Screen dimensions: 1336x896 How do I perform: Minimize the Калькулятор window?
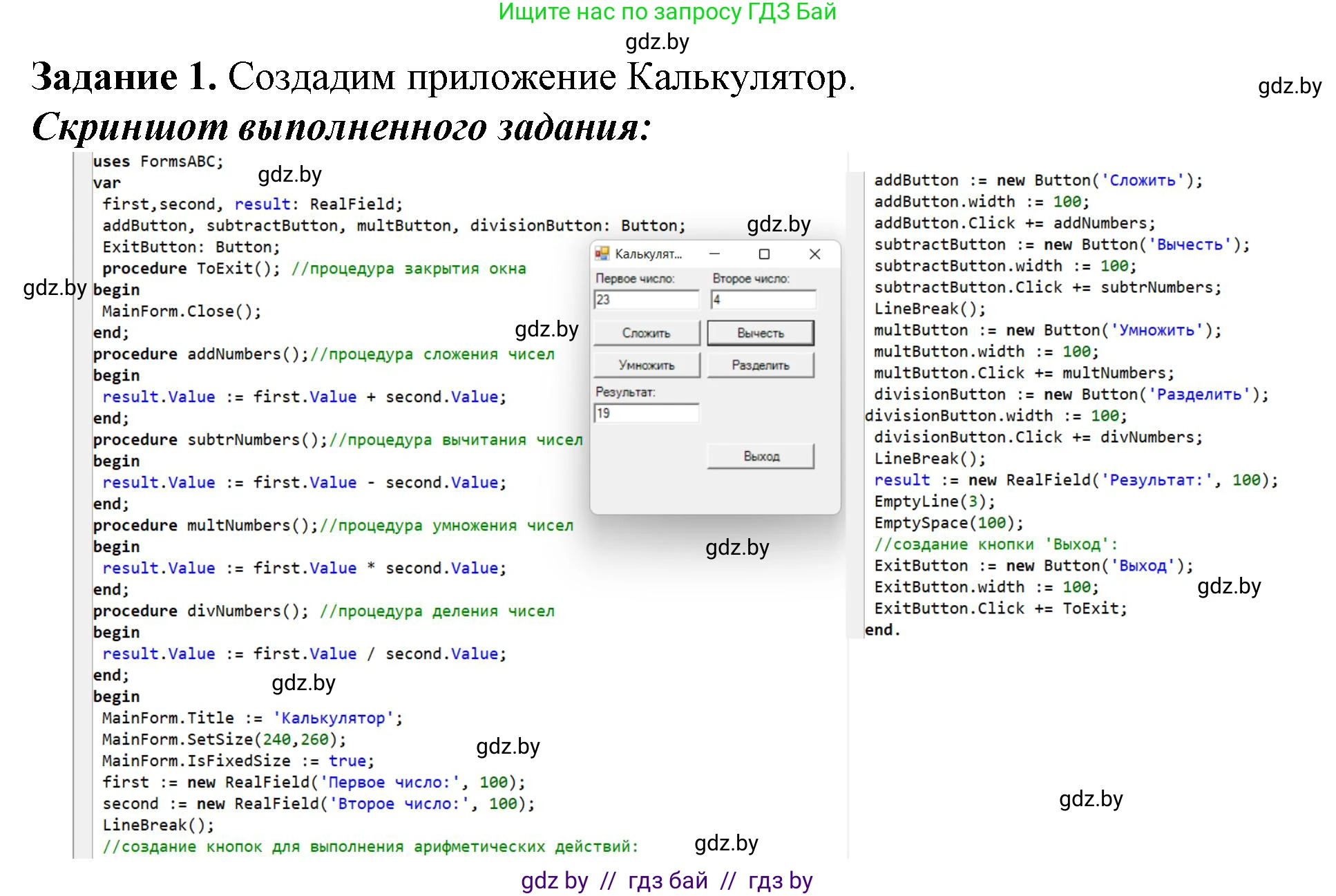pyautogui.click(x=714, y=254)
